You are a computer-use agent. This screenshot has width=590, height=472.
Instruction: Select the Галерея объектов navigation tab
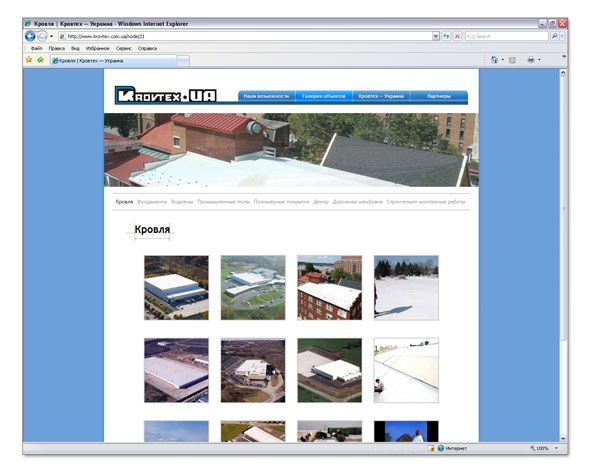324,96
